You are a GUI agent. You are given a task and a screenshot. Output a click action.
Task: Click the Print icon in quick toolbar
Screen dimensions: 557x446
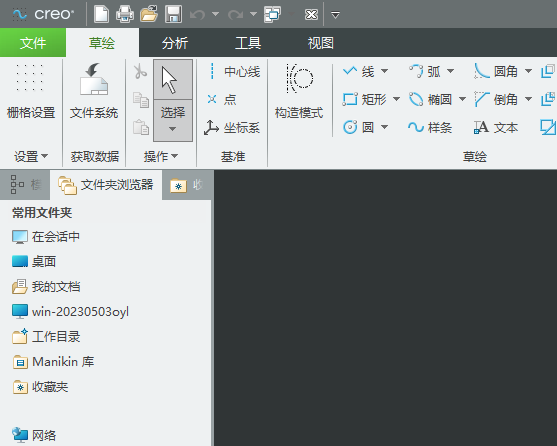coord(125,15)
